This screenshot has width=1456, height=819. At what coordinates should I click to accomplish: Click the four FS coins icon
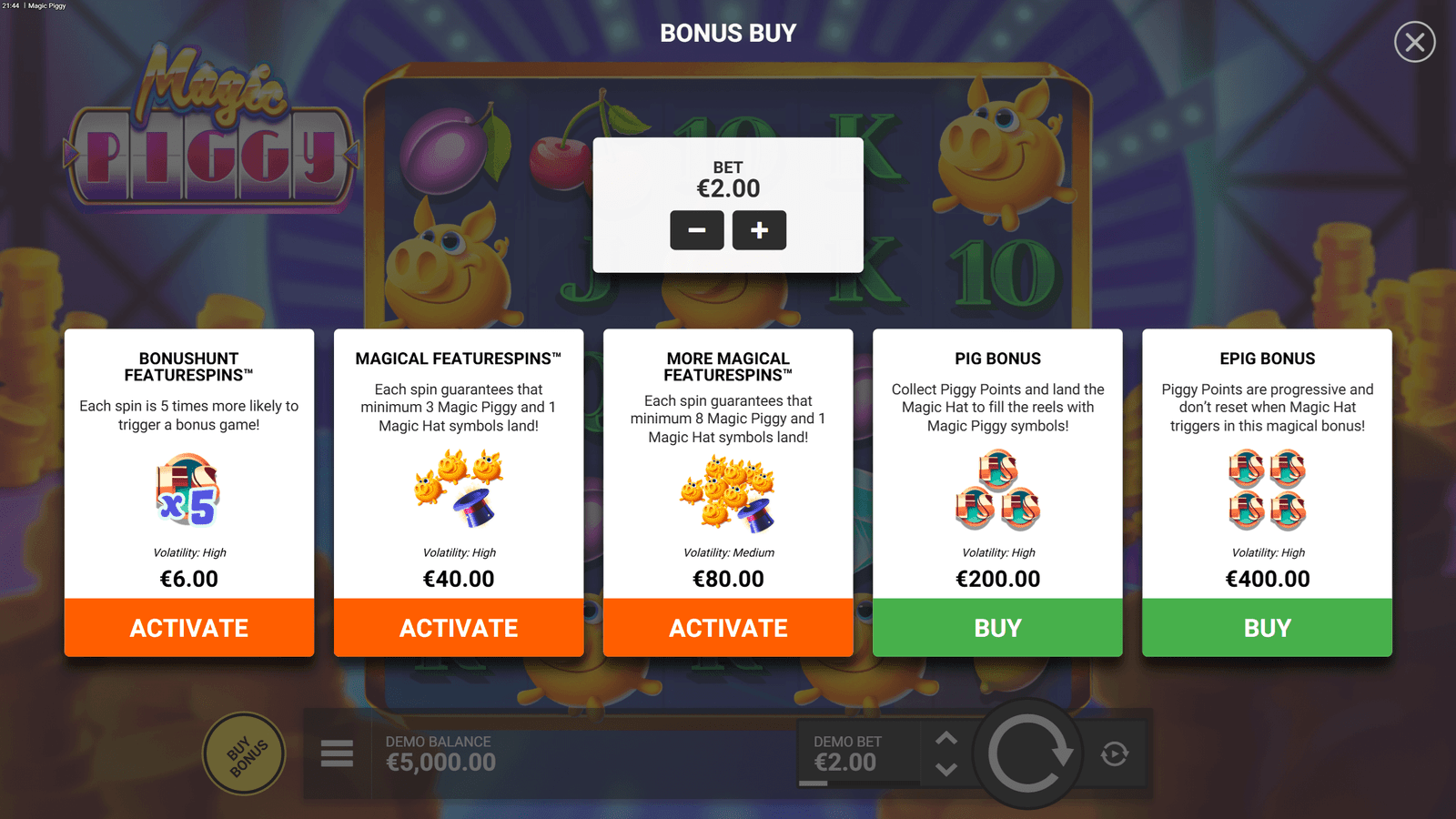tap(1267, 490)
